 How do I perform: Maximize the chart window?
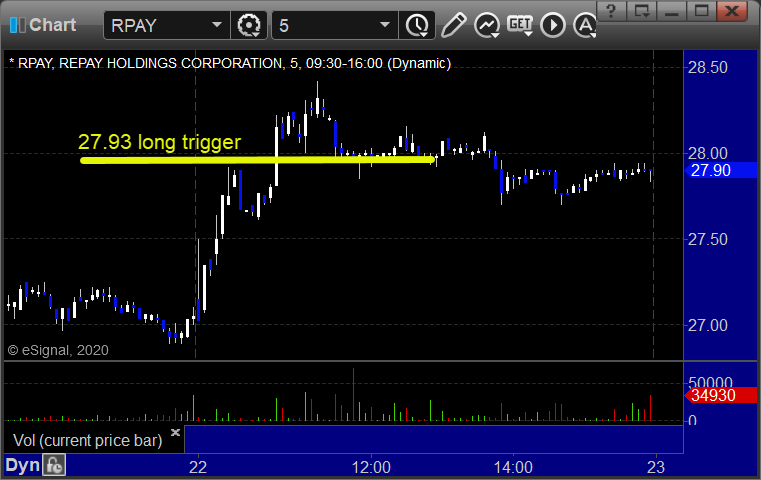click(x=701, y=11)
